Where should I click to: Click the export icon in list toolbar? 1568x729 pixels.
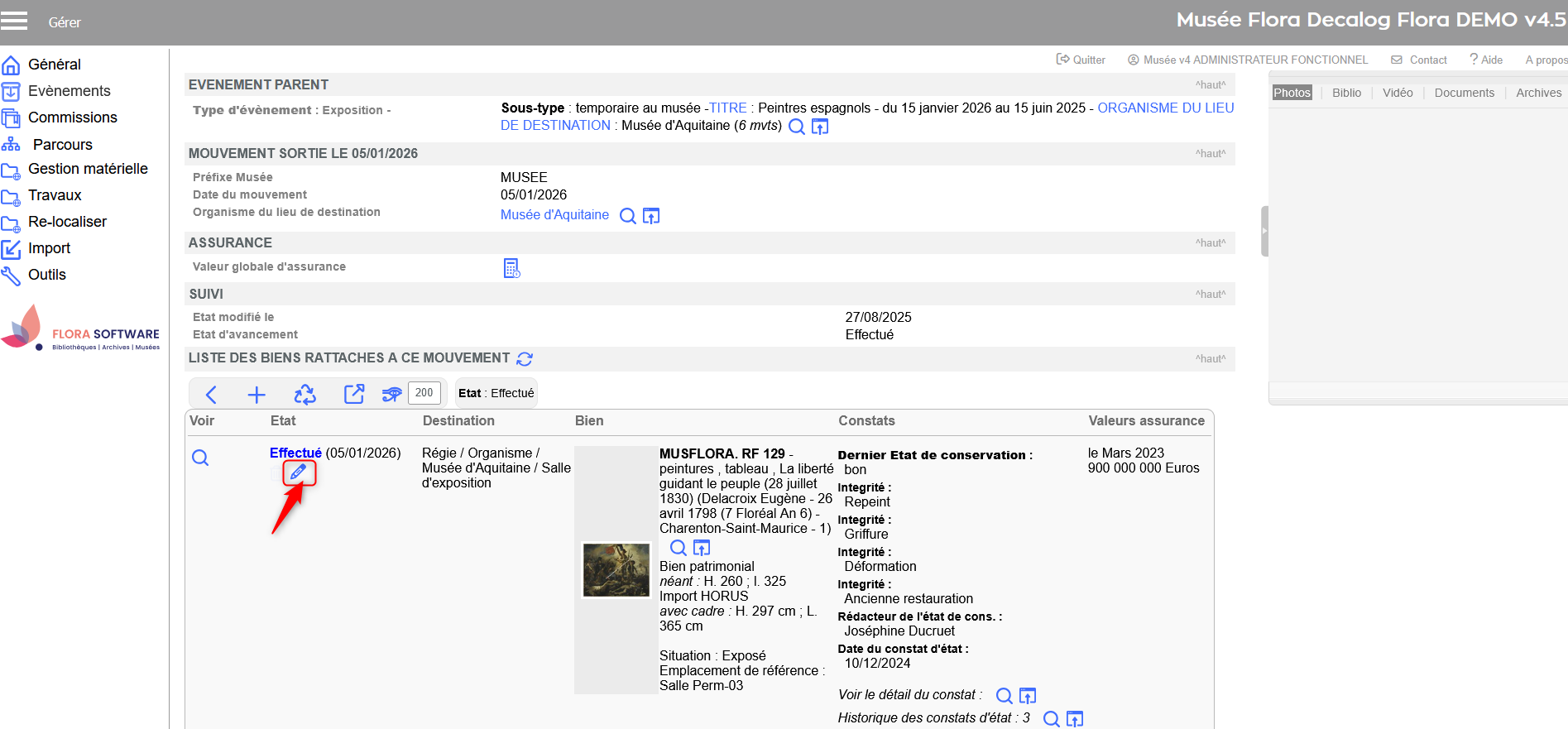354,395
